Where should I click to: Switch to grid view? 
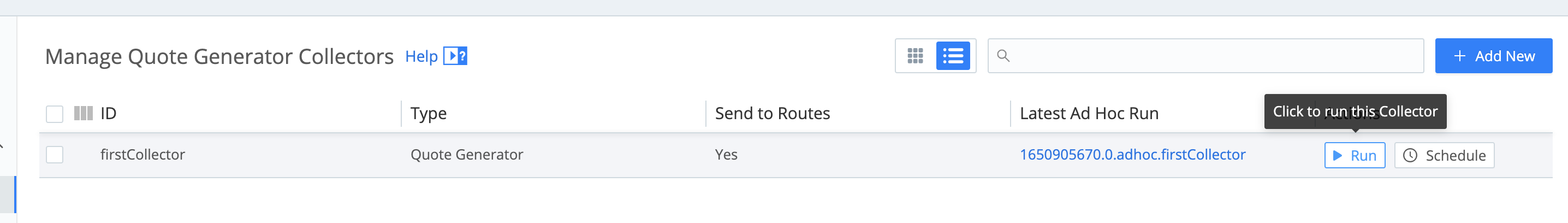click(915, 56)
